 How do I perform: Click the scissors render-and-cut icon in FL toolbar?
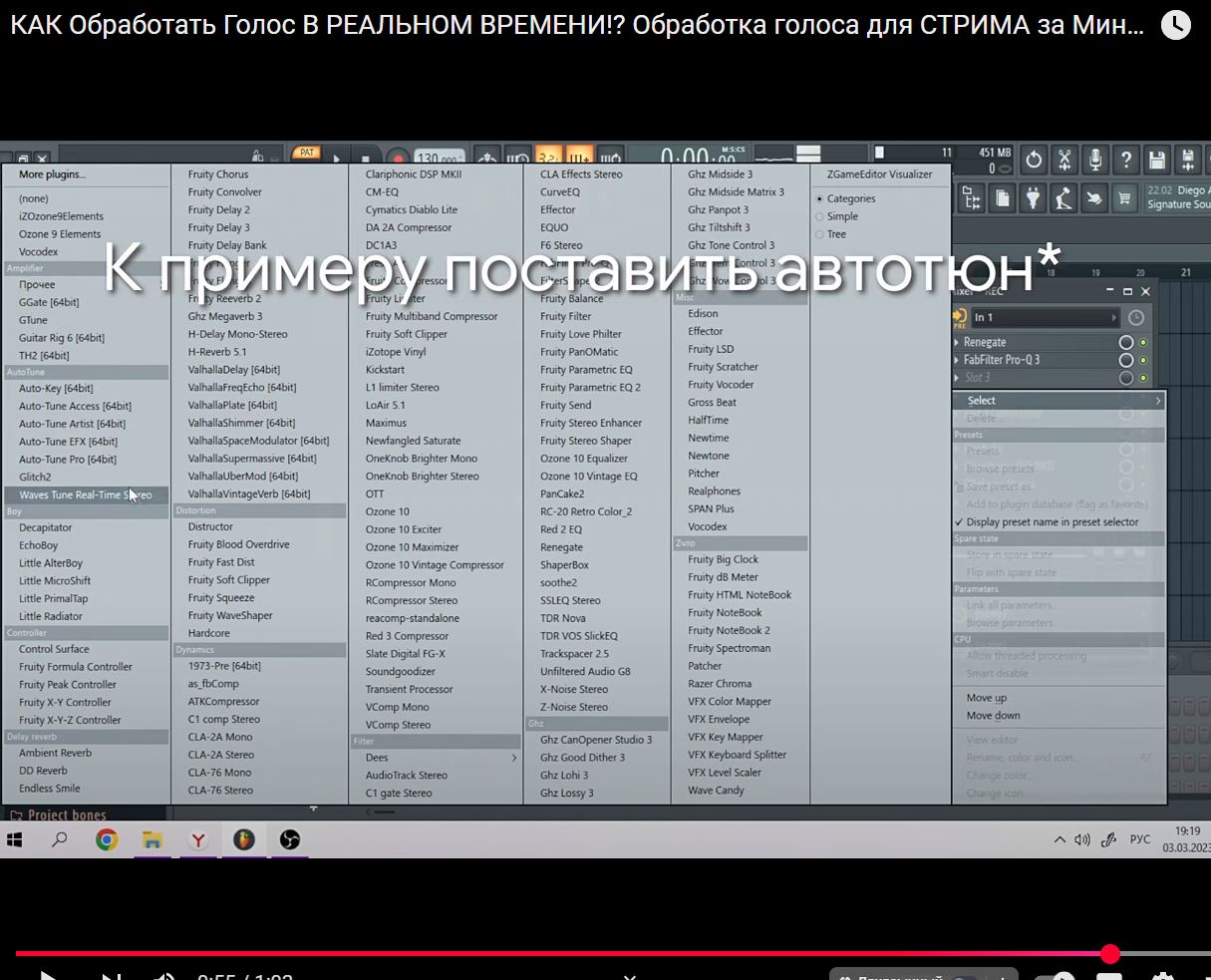pos(1064,160)
